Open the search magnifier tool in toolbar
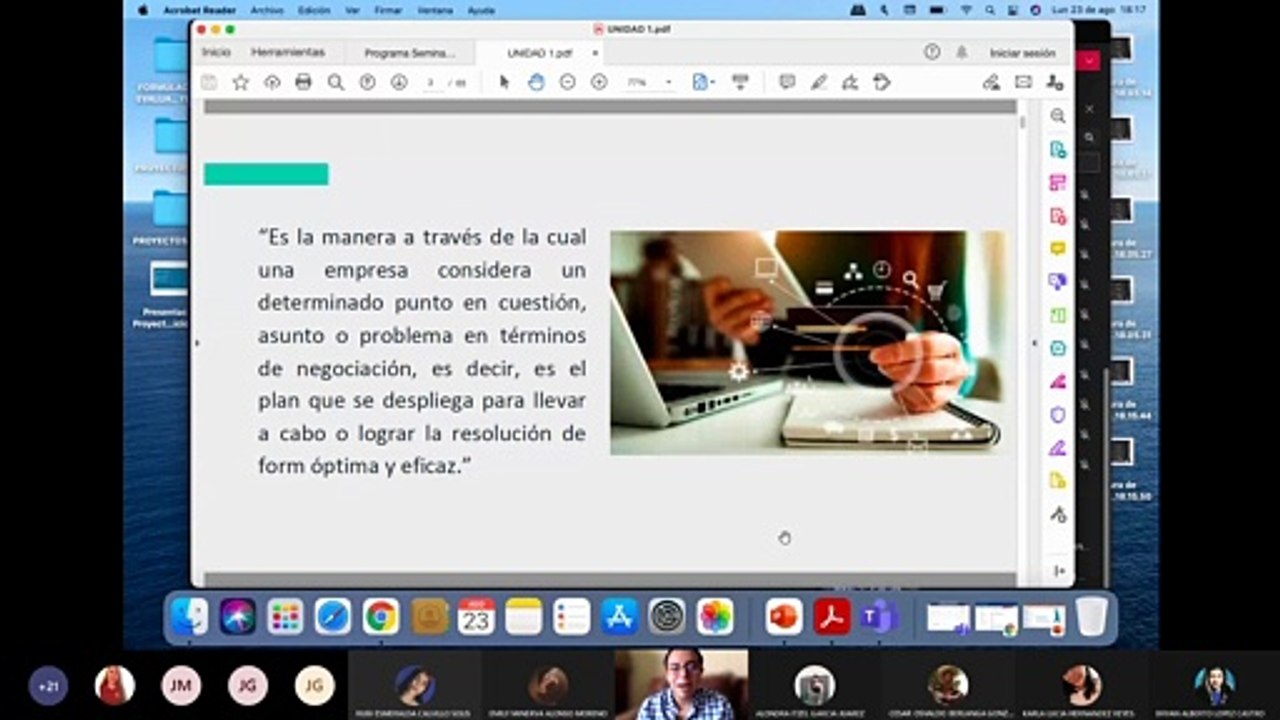 point(335,82)
